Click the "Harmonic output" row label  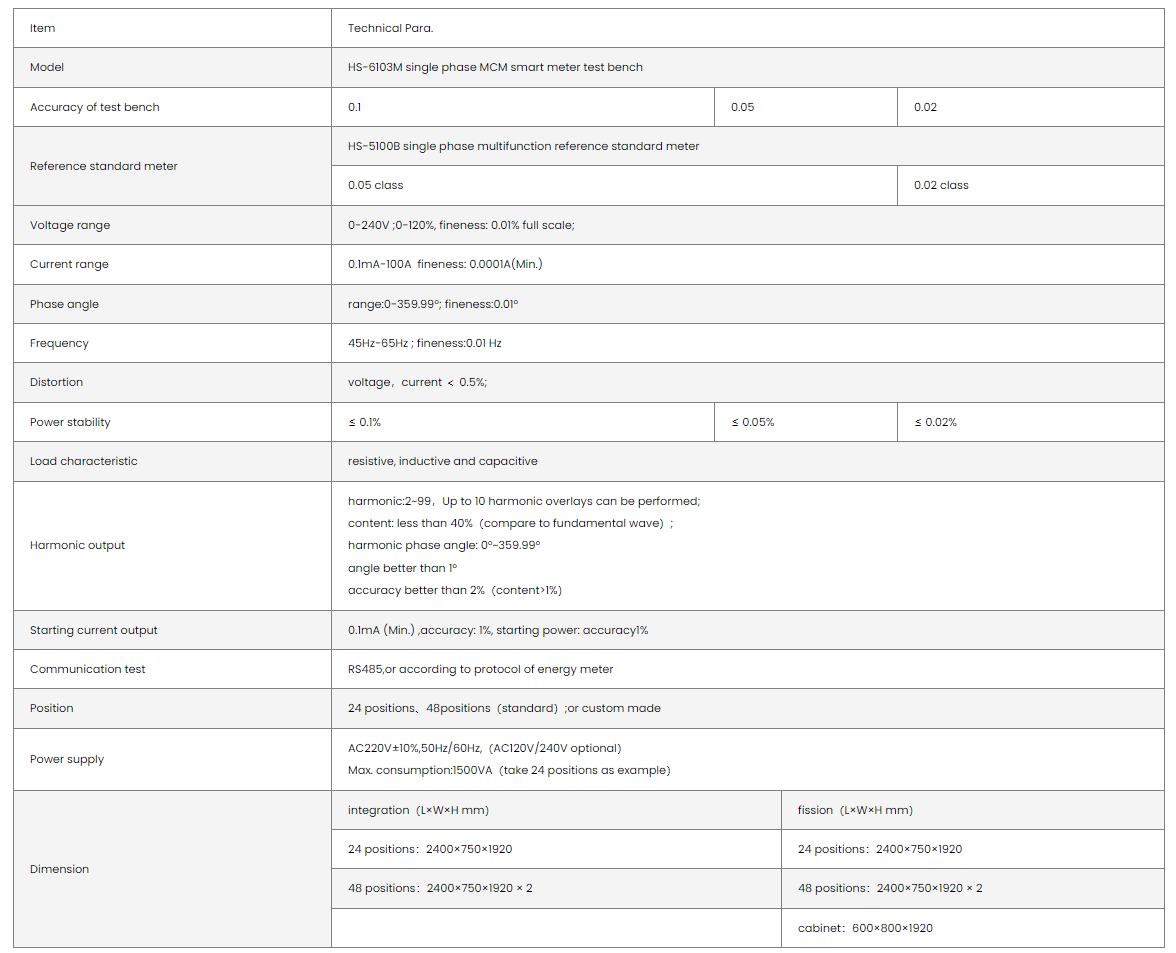(78, 545)
